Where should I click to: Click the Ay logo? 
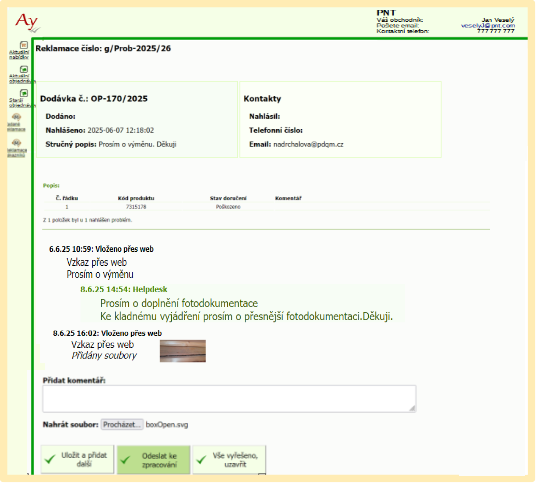27,23
